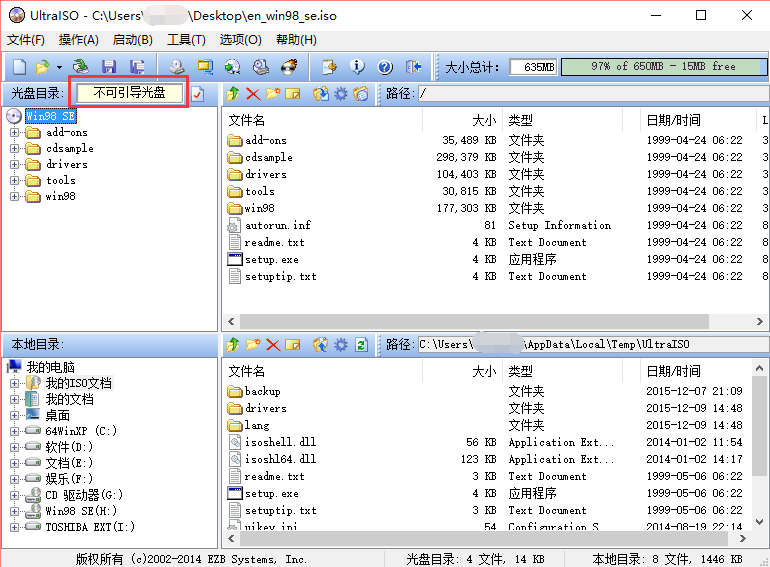Click the gear properties icon in disc toolbar
This screenshot has height=567, width=770.
click(x=341, y=93)
